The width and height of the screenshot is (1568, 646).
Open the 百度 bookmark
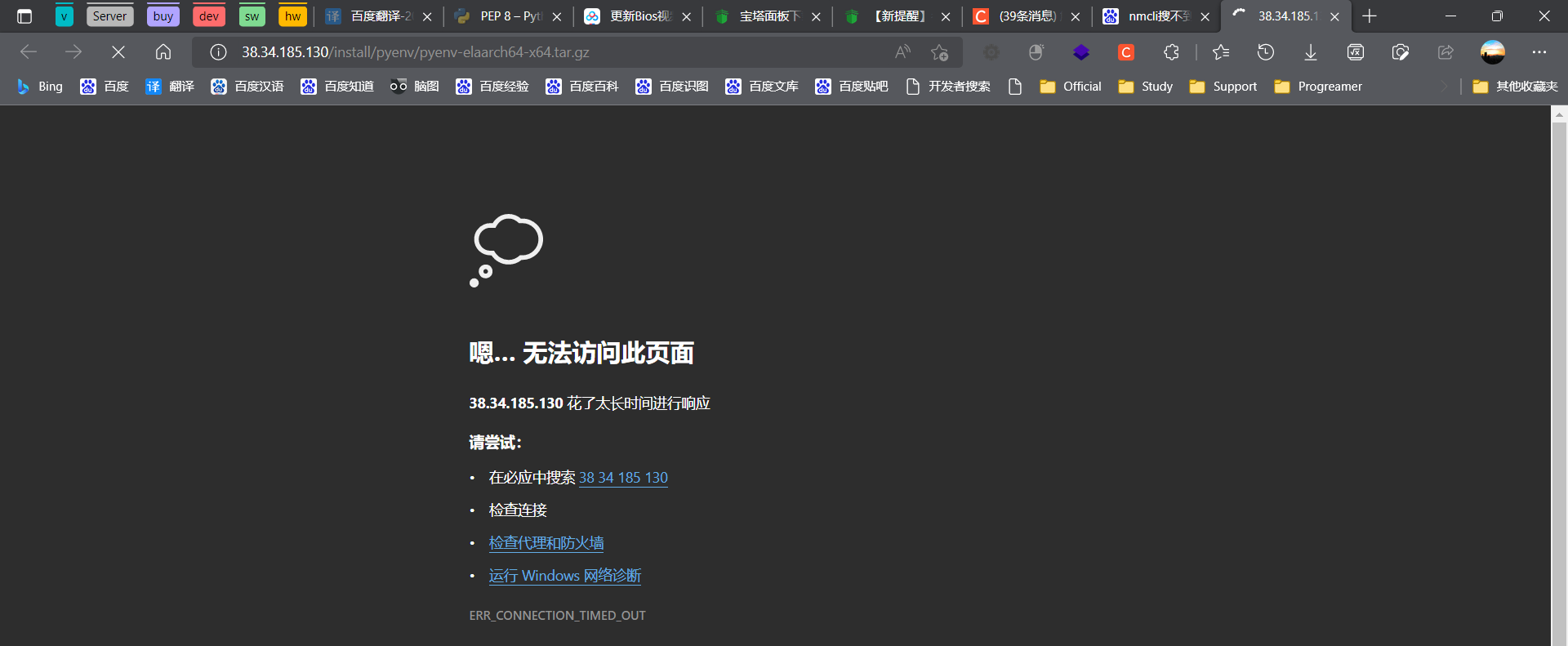105,87
